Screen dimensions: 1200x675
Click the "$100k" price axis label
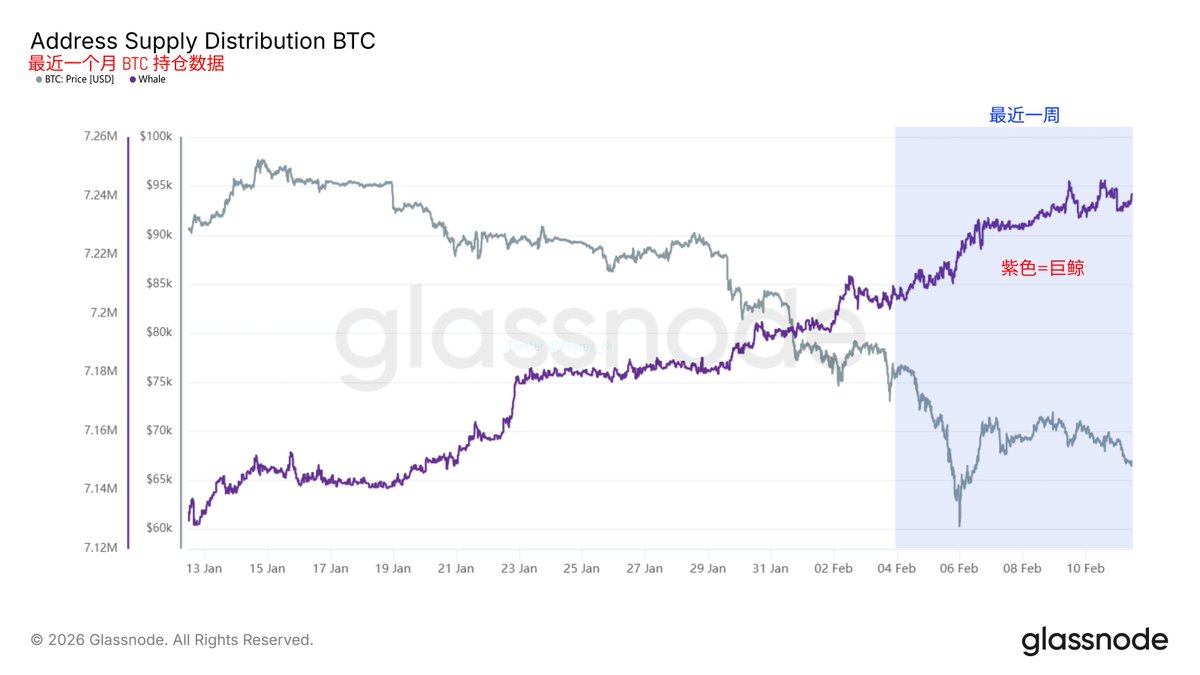pyautogui.click(x=157, y=136)
